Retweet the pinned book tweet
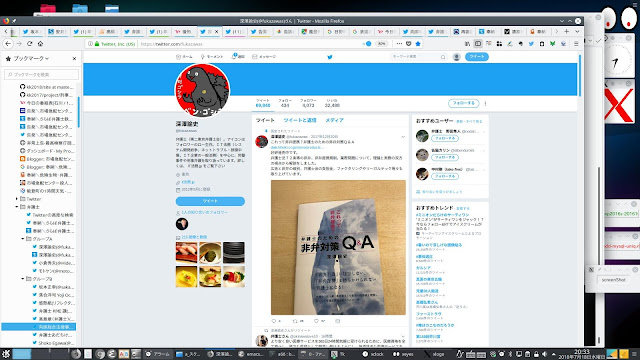640x360 pixels. [x=296, y=321]
